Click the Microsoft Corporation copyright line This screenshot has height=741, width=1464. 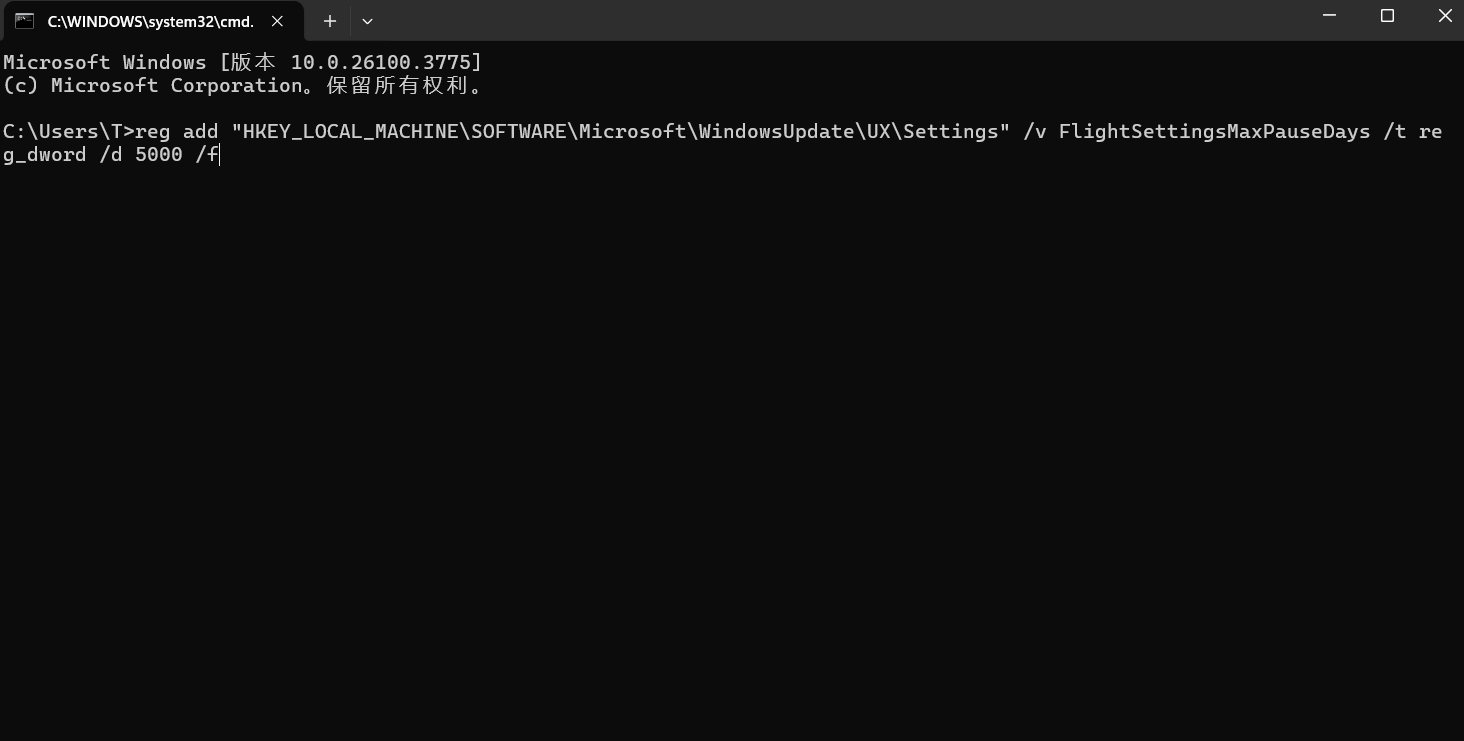click(x=243, y=86)
